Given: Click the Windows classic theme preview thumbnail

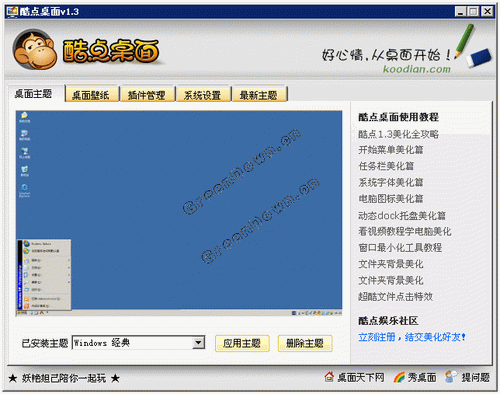Looking at the screenshot, I should click(x=179, y=213).
